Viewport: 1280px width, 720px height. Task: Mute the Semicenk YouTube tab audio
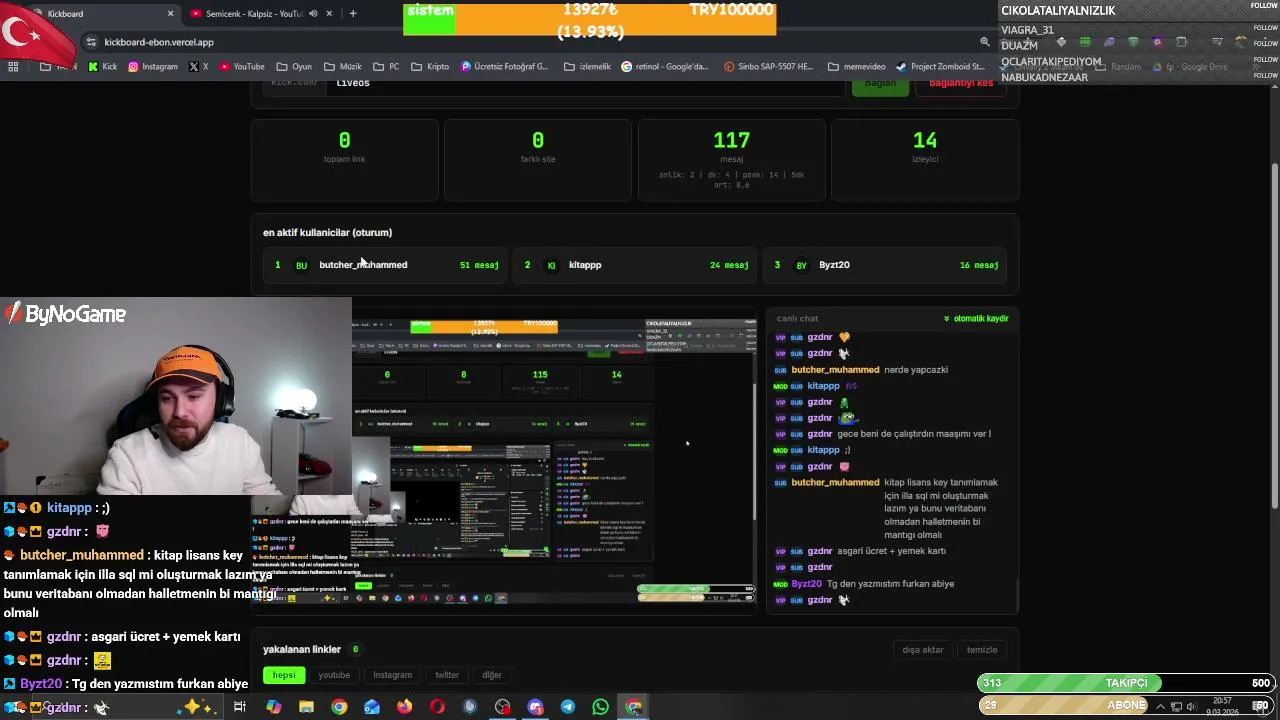point(313,14)
